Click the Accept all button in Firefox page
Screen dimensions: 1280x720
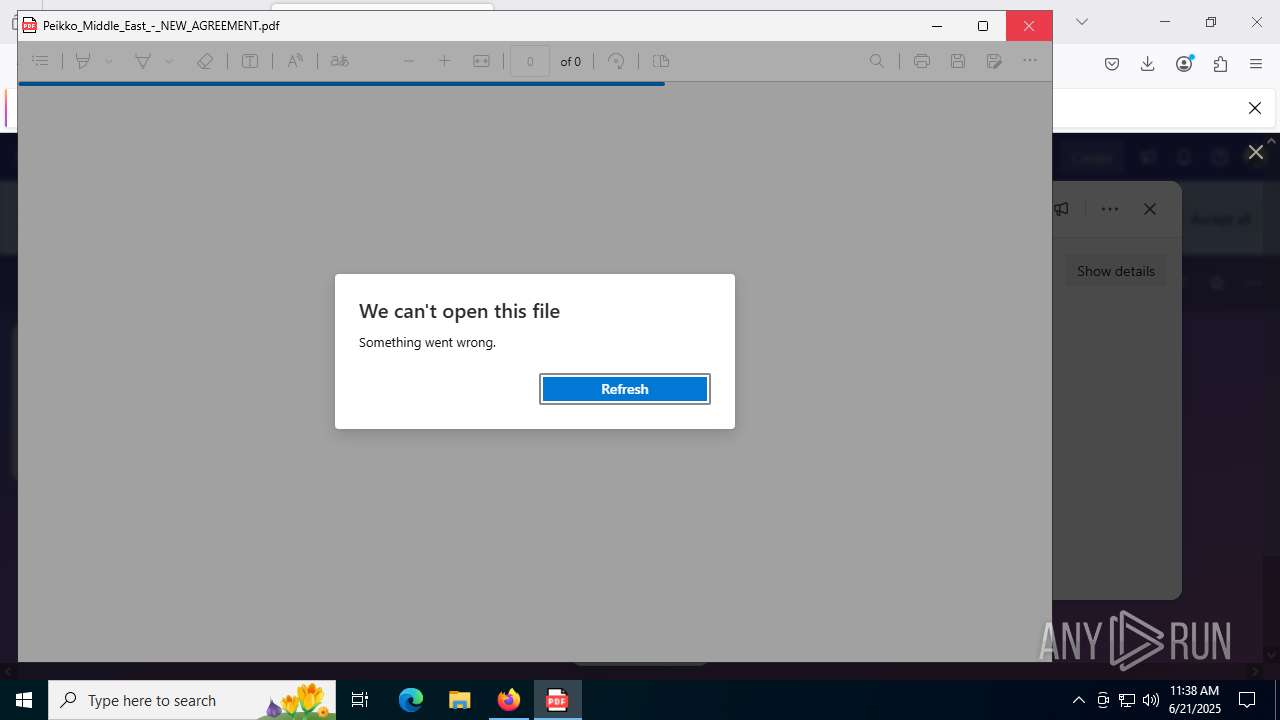click(1221, 219)
